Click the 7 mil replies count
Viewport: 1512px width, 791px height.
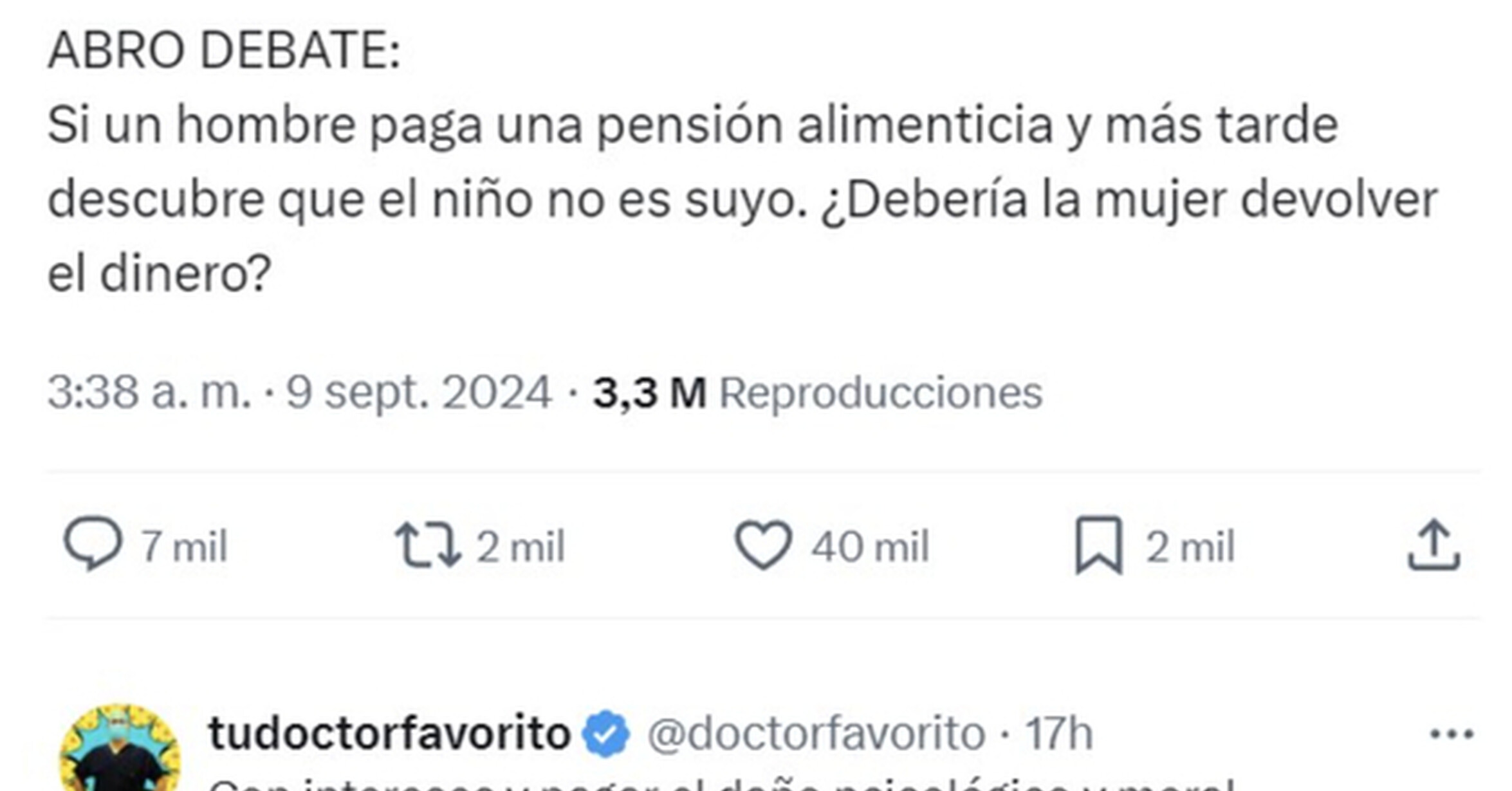[x=185, y=547]
